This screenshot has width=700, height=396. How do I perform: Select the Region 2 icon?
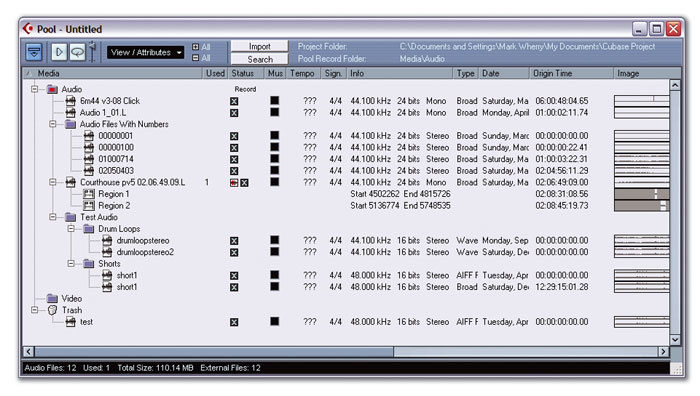(89, 205)
